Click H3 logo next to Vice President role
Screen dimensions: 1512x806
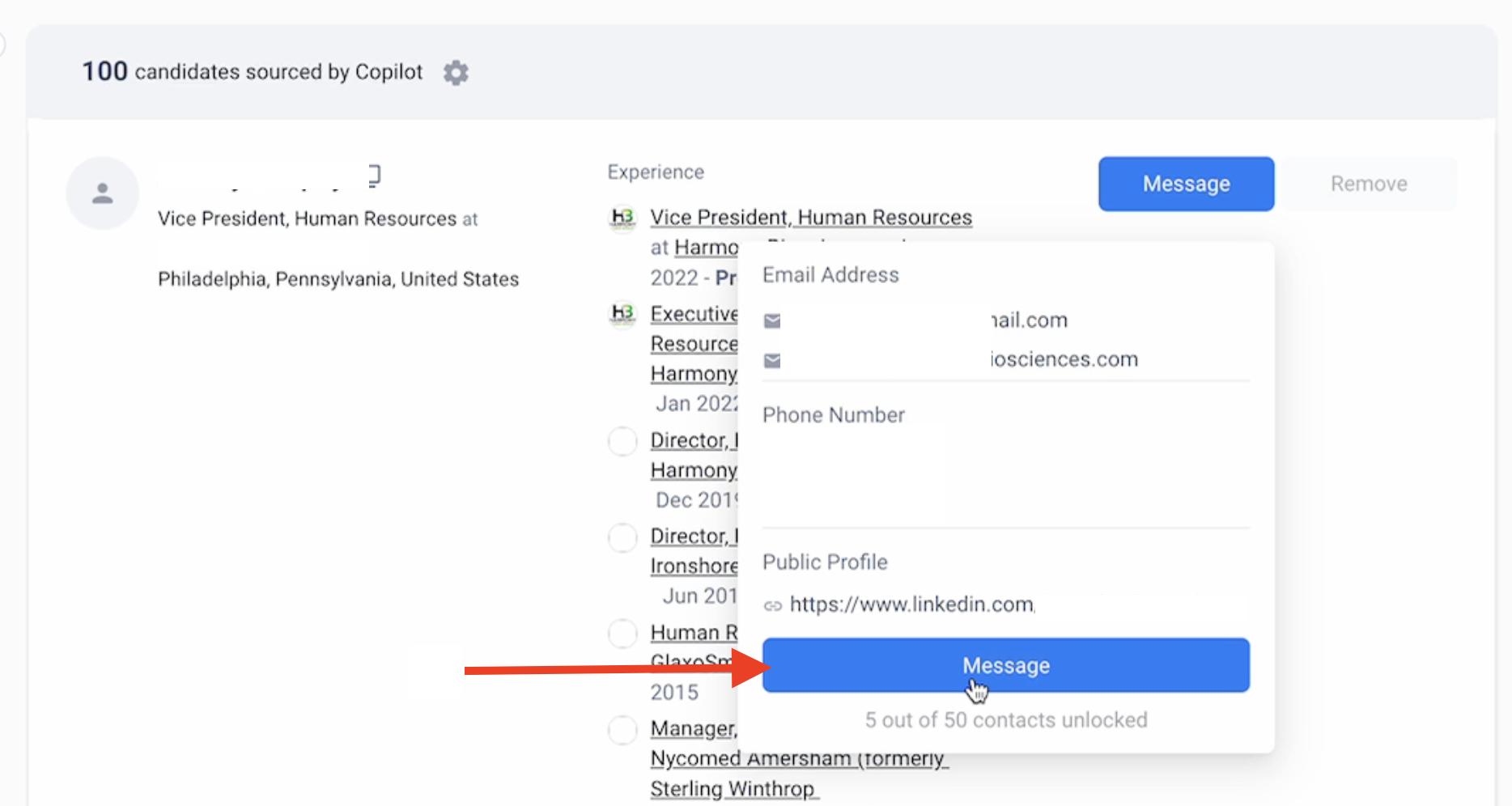coord(622,218)
